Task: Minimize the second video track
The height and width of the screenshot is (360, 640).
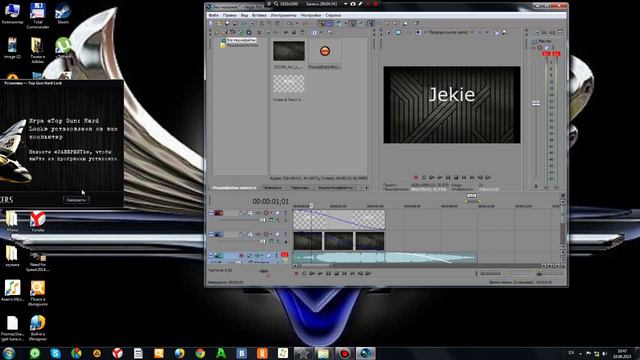Action: [211, 234]
